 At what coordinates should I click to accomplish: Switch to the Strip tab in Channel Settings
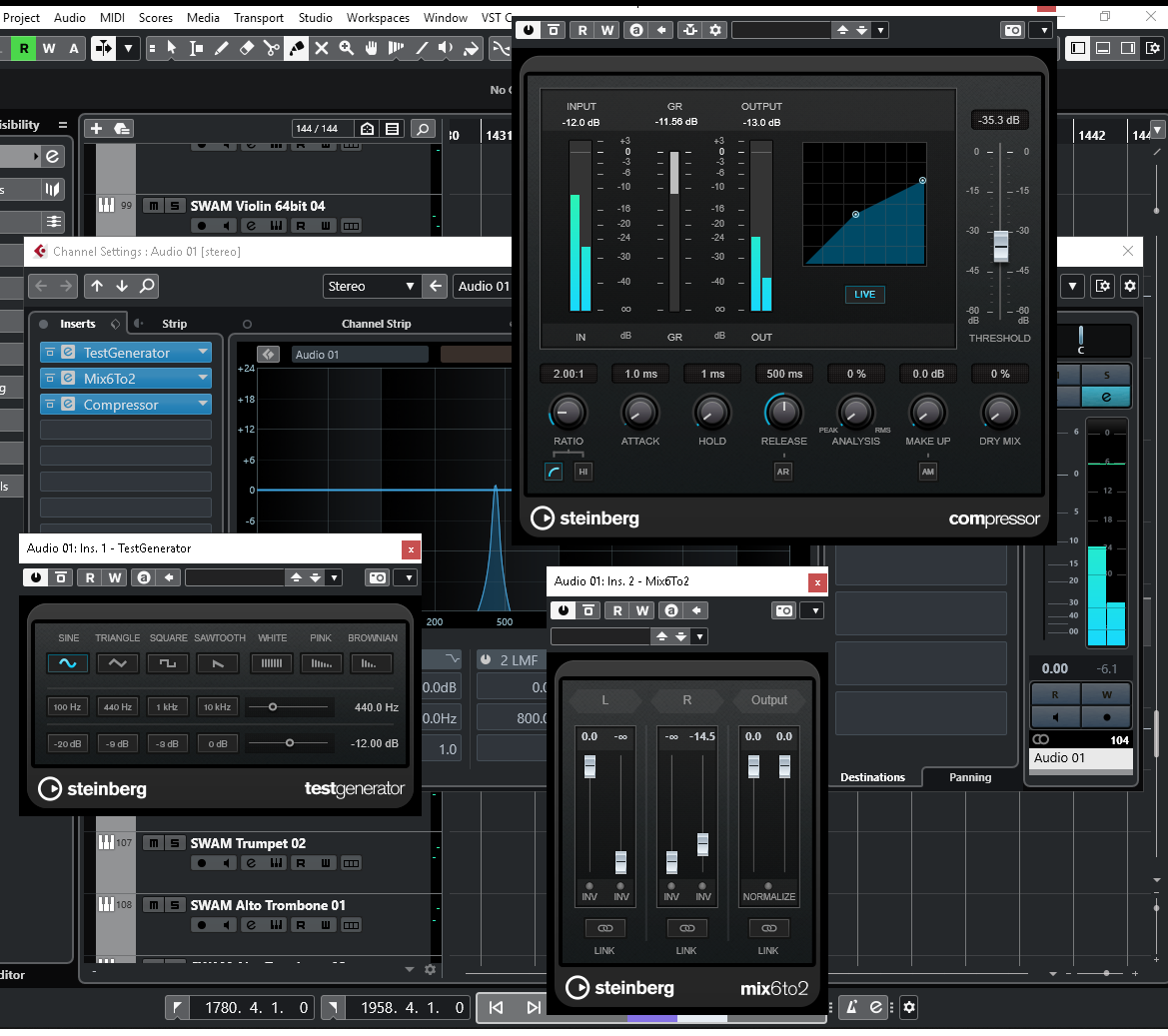tap(174, 324)
